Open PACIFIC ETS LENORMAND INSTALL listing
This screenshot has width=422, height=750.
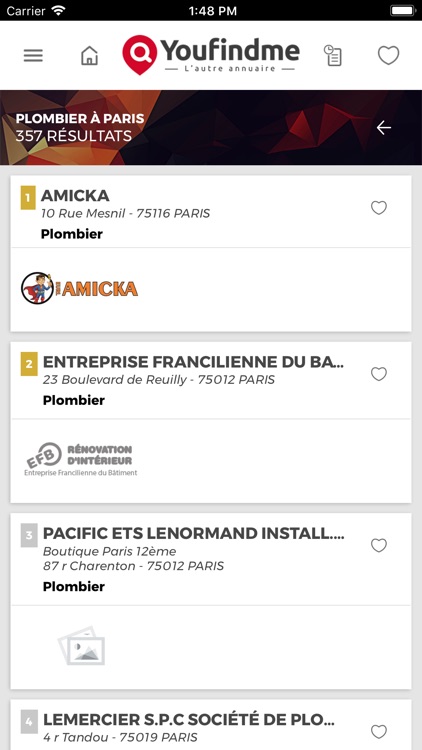pos(193,533)
